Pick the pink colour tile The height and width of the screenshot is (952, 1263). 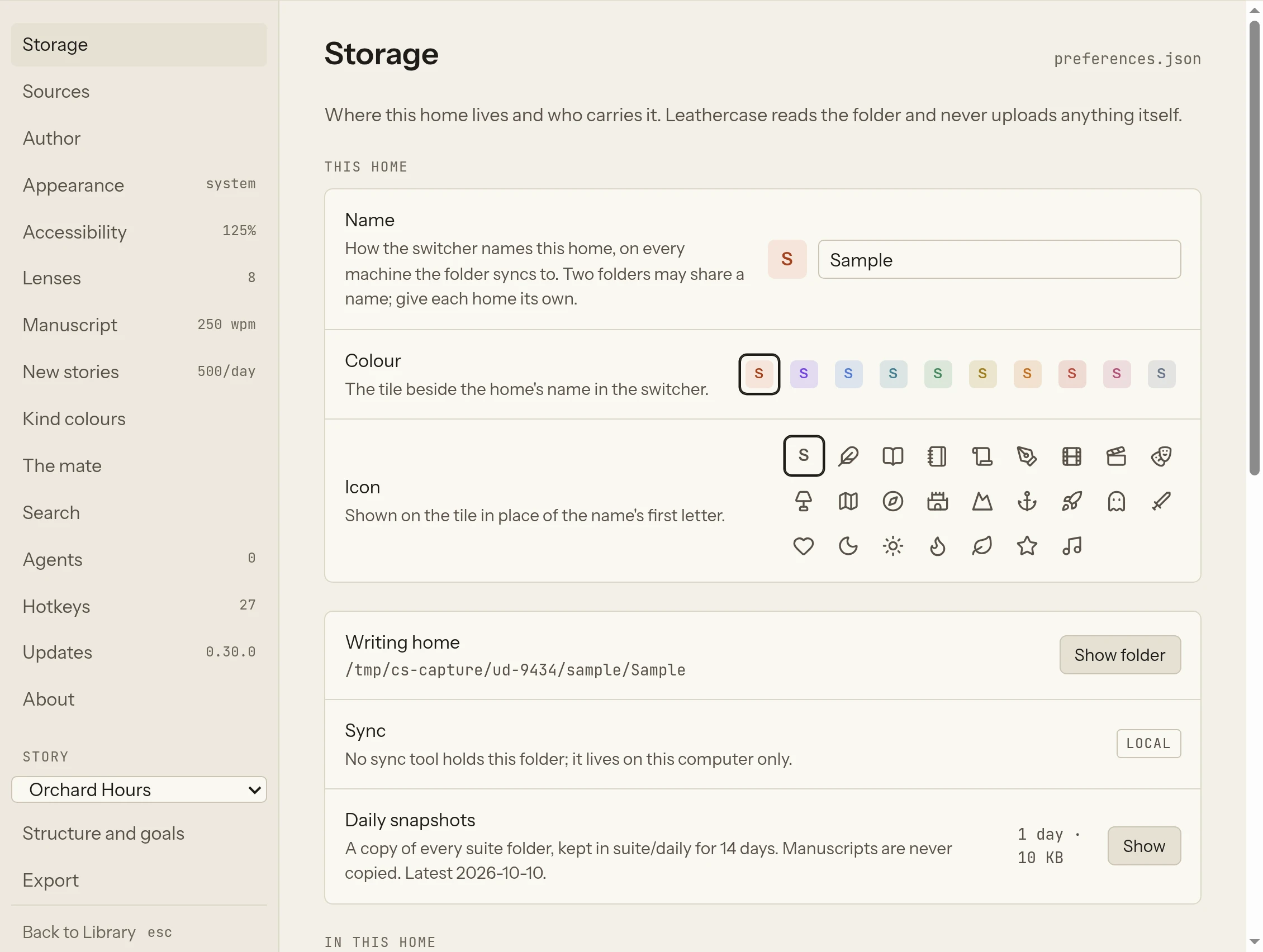click(1116, 374)
